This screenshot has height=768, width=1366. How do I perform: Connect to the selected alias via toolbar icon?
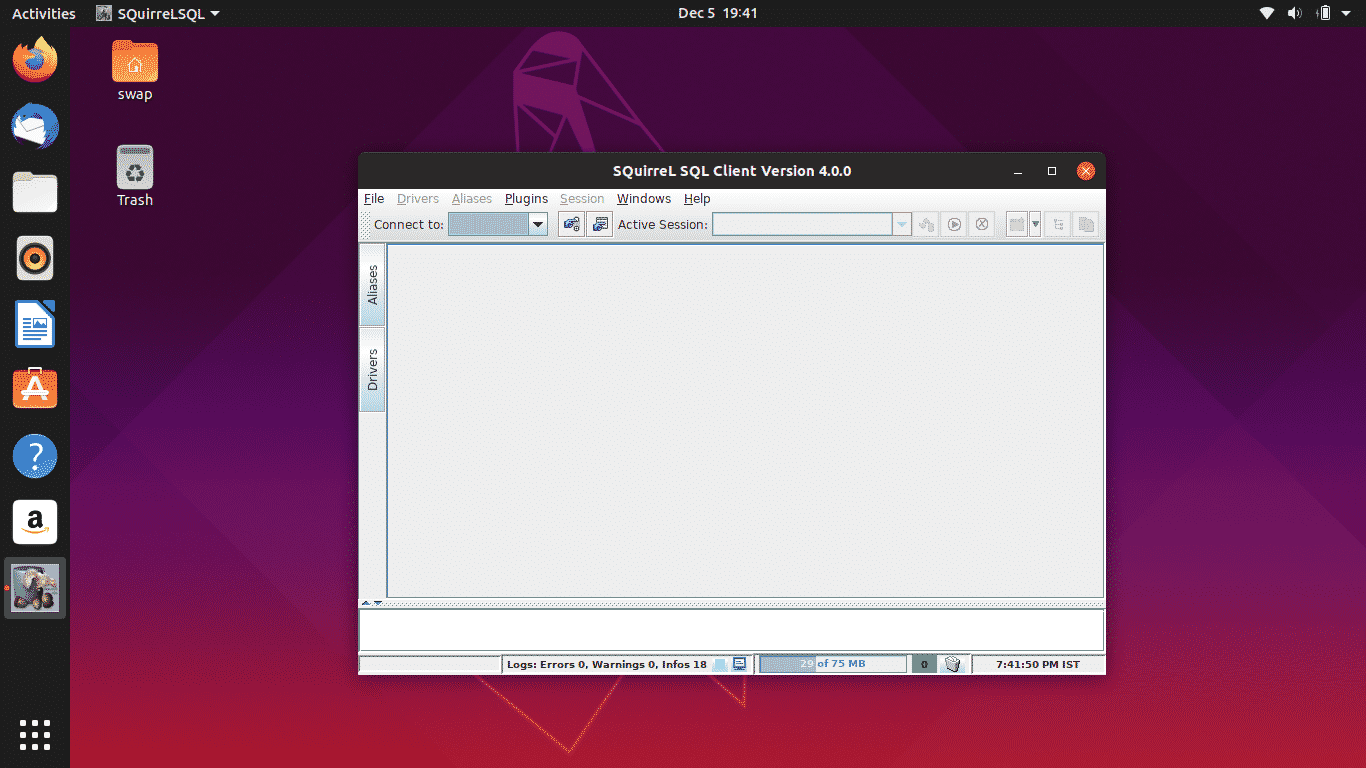click(571, 224)
